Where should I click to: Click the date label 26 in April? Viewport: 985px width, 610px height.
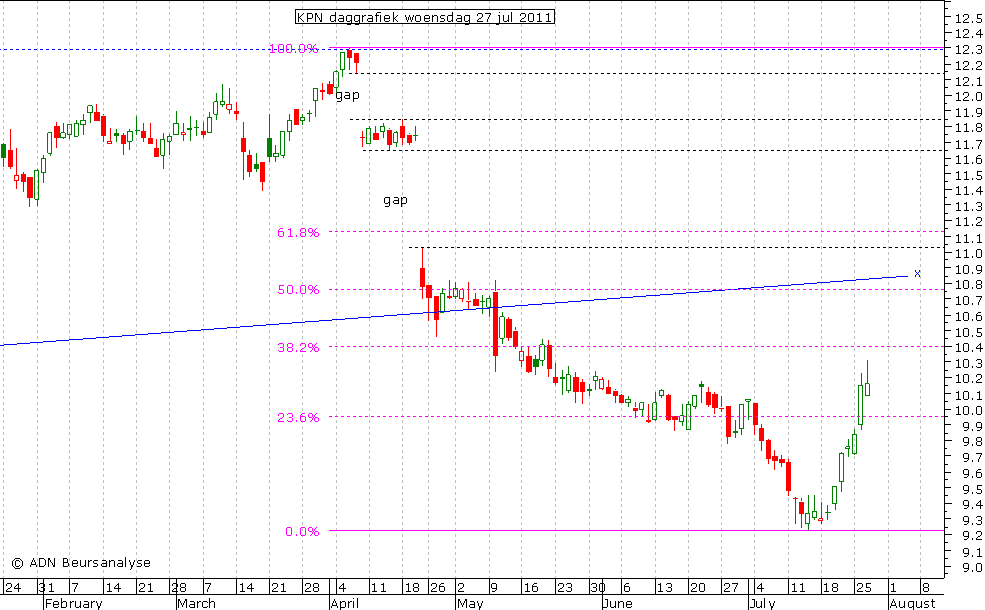(437, 588)
